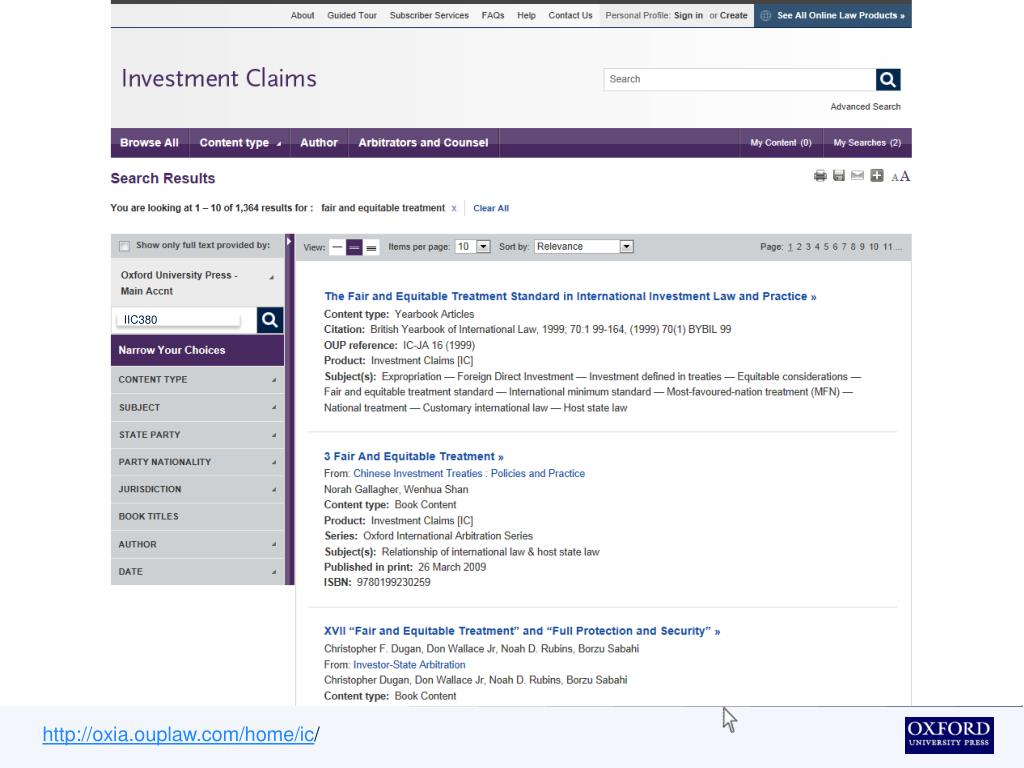The image size is (1024, 768).
Task: Open the Author tab
Action: (x=319, y=142)
